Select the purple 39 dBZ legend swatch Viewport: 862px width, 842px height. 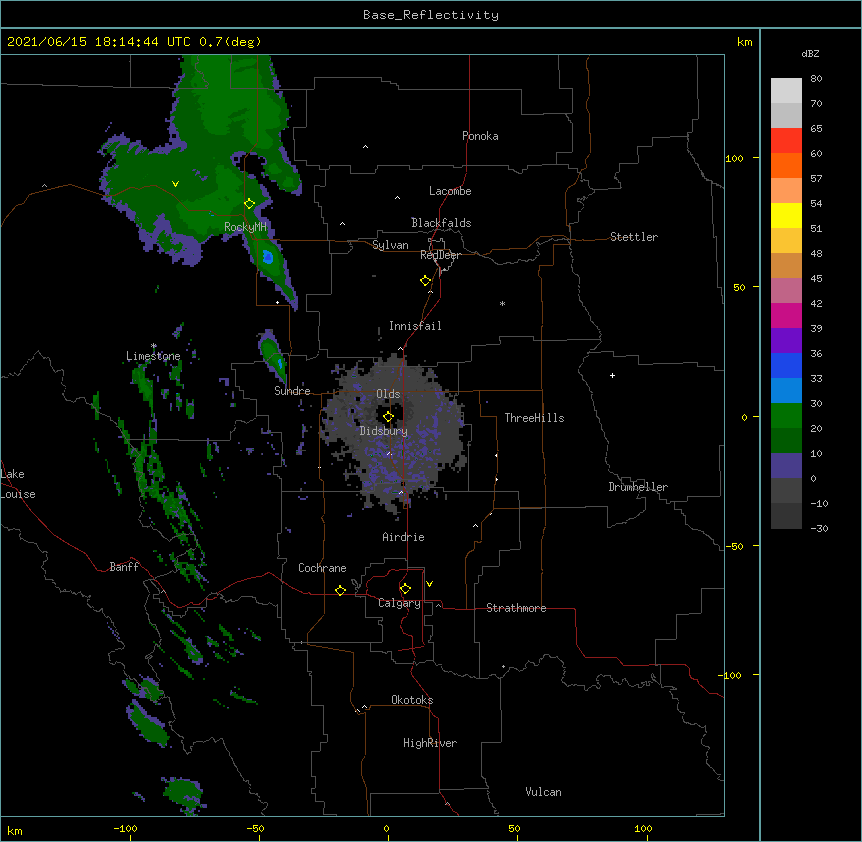coord(786,340)
